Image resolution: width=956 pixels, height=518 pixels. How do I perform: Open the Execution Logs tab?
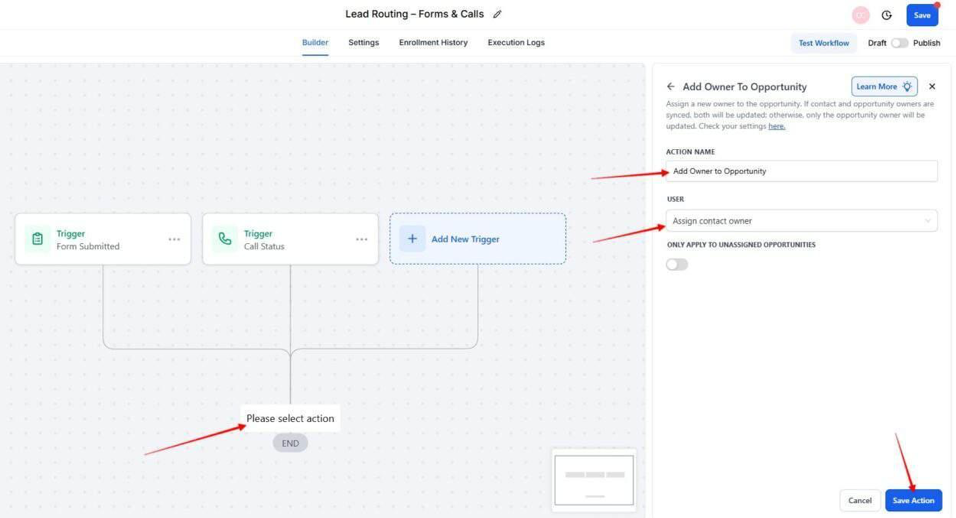click(516, 43)
